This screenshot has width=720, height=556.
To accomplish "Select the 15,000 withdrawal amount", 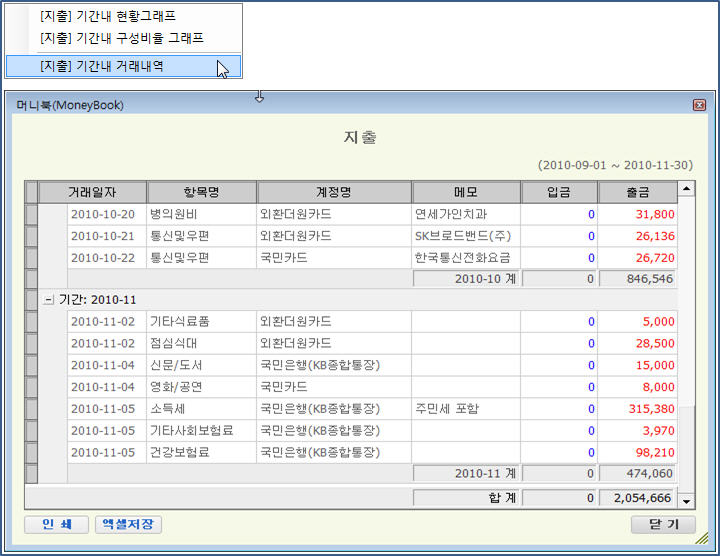I will click(638, 365).
